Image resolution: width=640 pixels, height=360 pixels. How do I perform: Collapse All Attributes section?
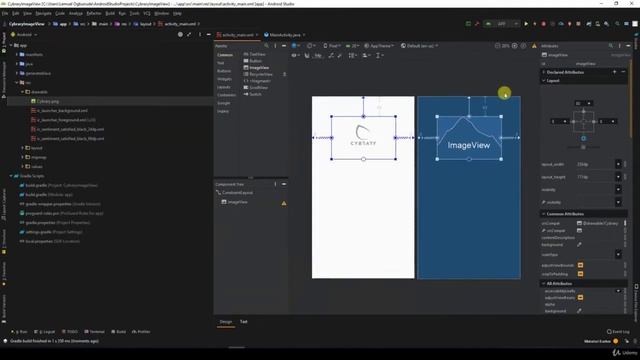(x=544, y=283)
